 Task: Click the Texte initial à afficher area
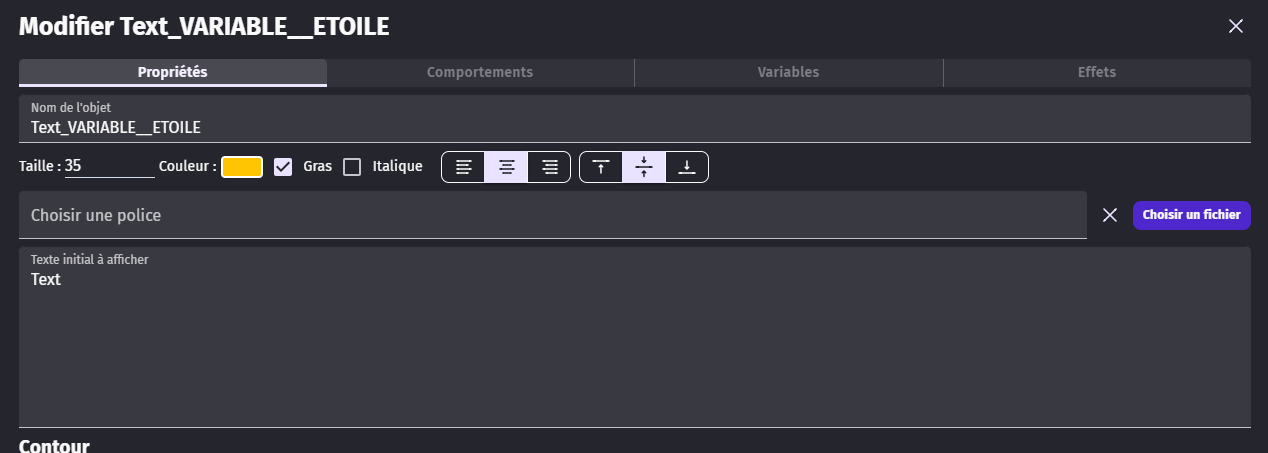[634, 340]
